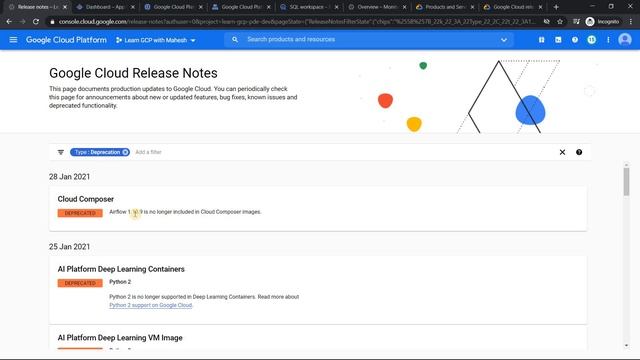
Task: Switch to the Dashboard browser tab
Action: (105, 7)
